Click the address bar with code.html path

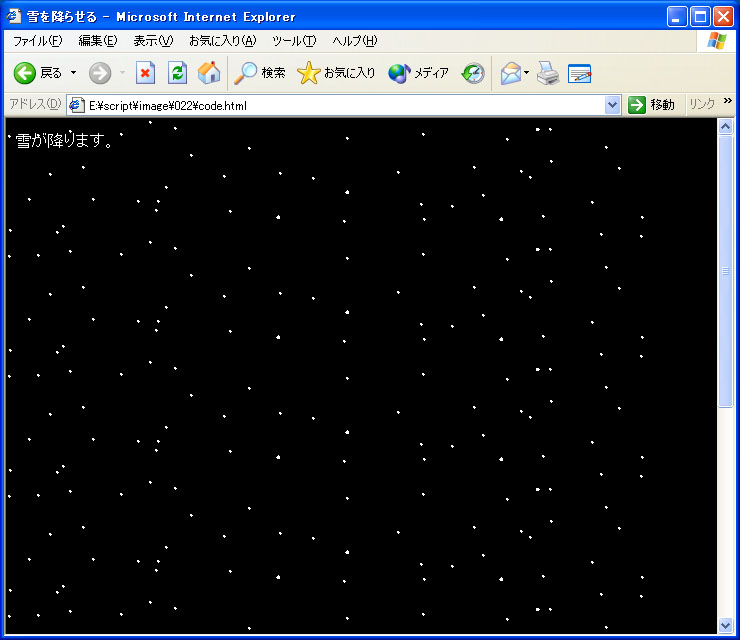point(345,105)
